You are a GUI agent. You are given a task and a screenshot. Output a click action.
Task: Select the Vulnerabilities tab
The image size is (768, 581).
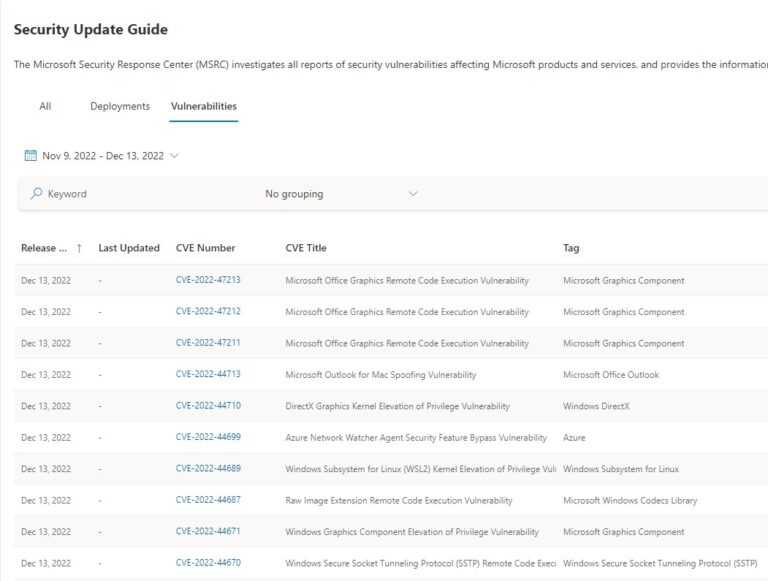(x=204, y=106)
